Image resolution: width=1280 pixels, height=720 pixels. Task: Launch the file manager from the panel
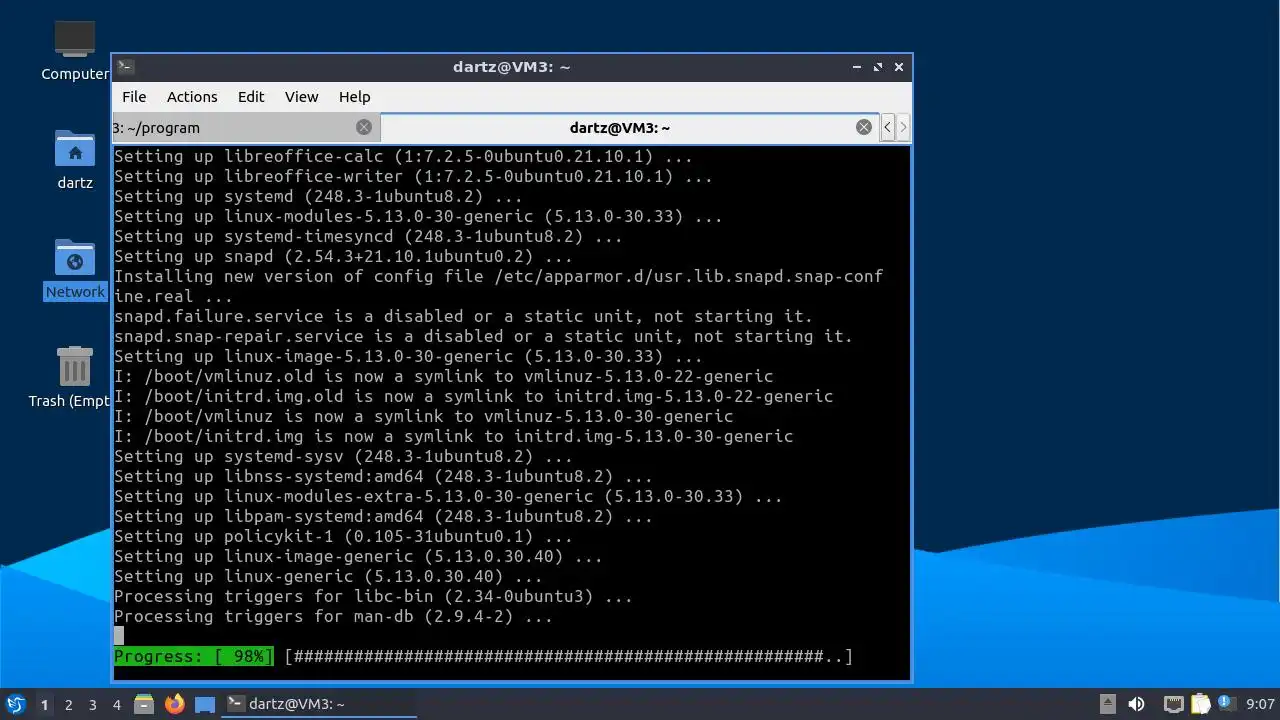click(144, 704)
